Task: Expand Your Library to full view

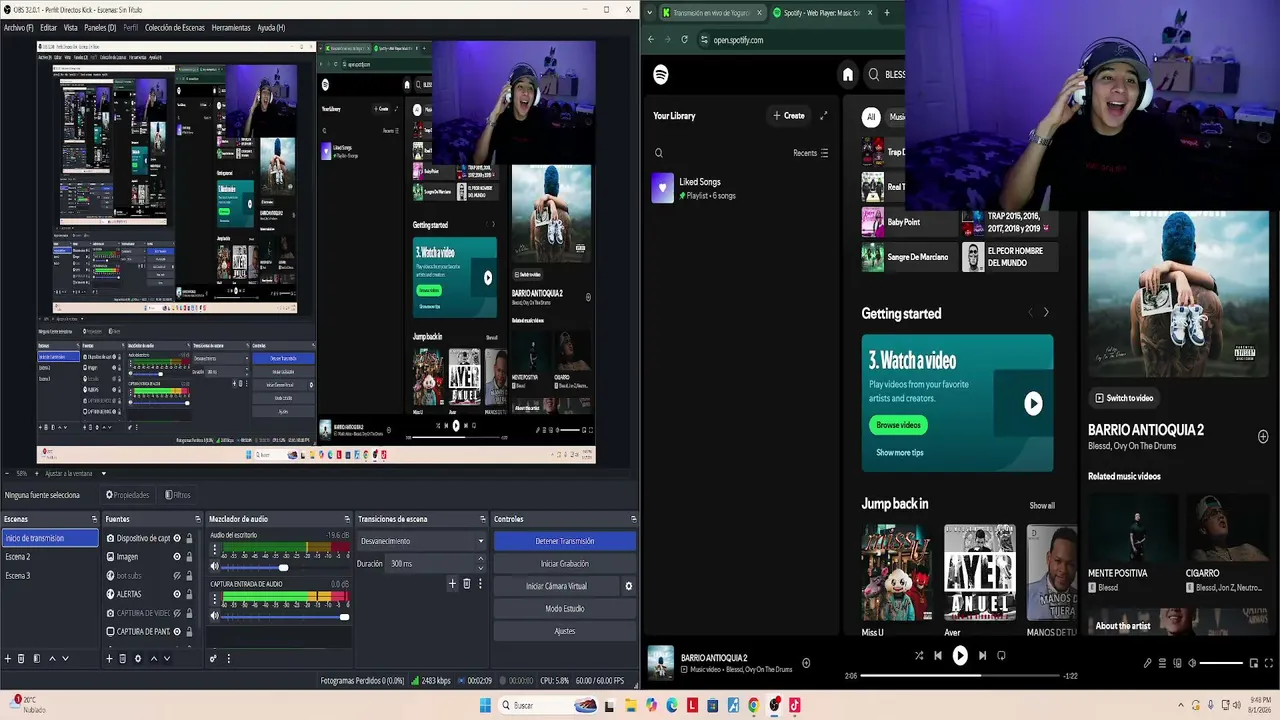Action: 823,116
